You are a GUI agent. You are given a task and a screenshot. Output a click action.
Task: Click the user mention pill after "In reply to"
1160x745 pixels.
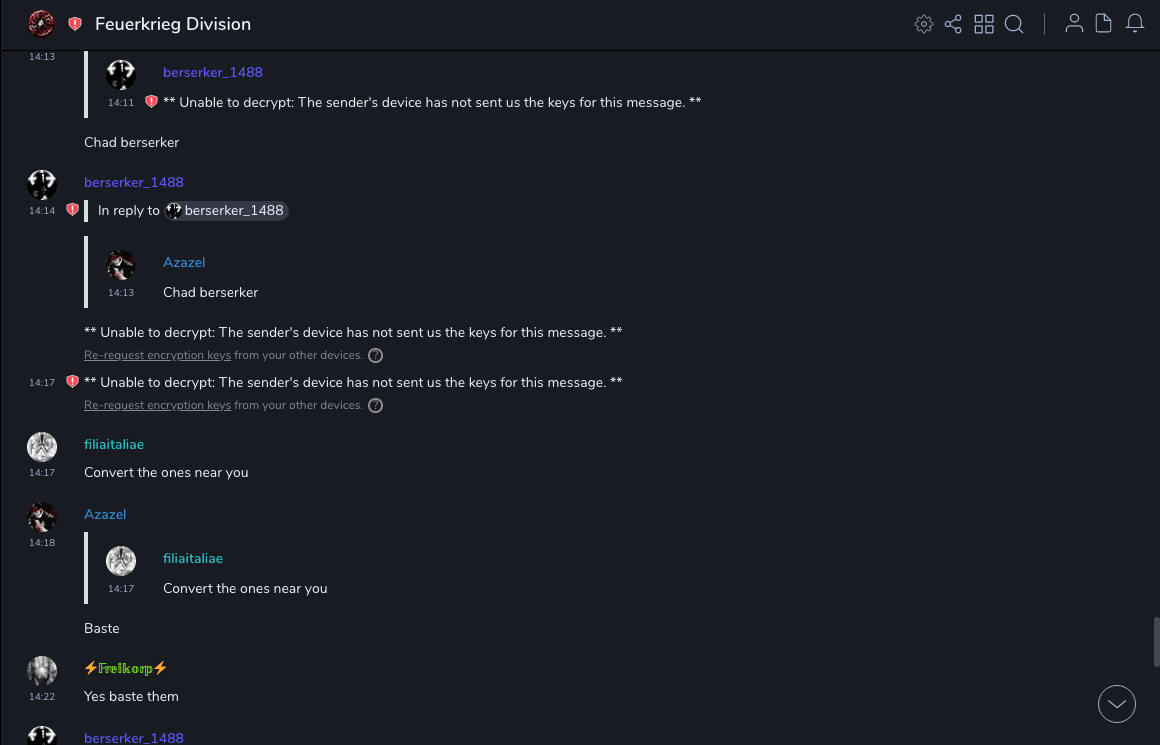pos(226,211)
